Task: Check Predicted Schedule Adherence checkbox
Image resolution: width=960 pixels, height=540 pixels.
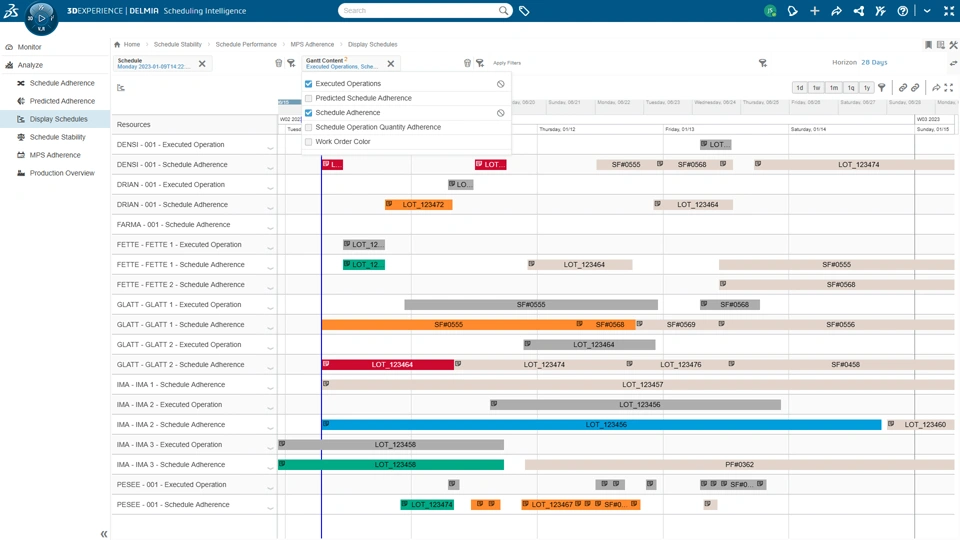Action: 309,98
